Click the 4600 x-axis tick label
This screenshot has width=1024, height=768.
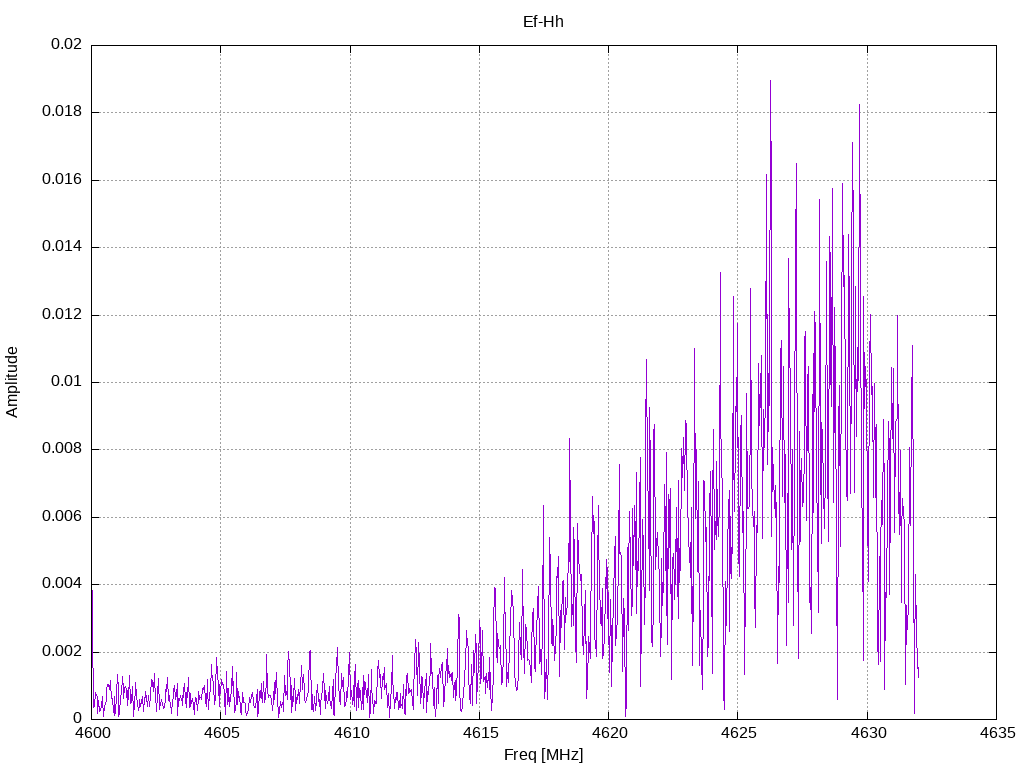coord(92,733)
